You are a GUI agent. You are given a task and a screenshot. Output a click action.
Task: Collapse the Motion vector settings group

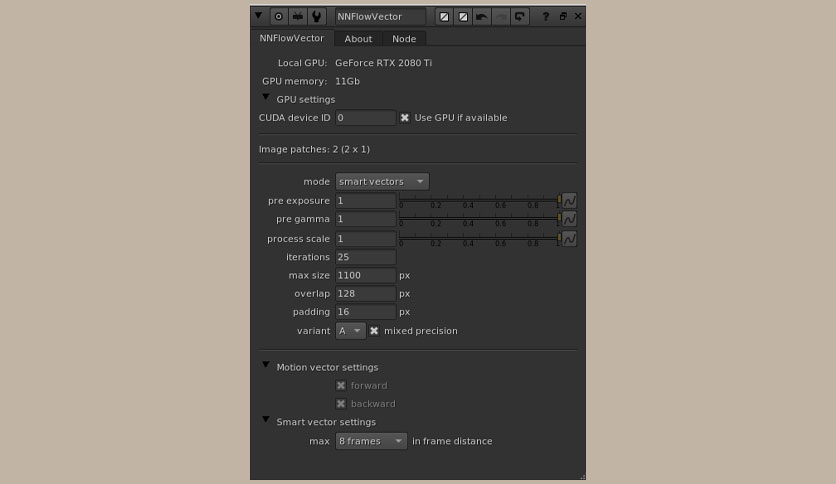[x=266, y=365]
